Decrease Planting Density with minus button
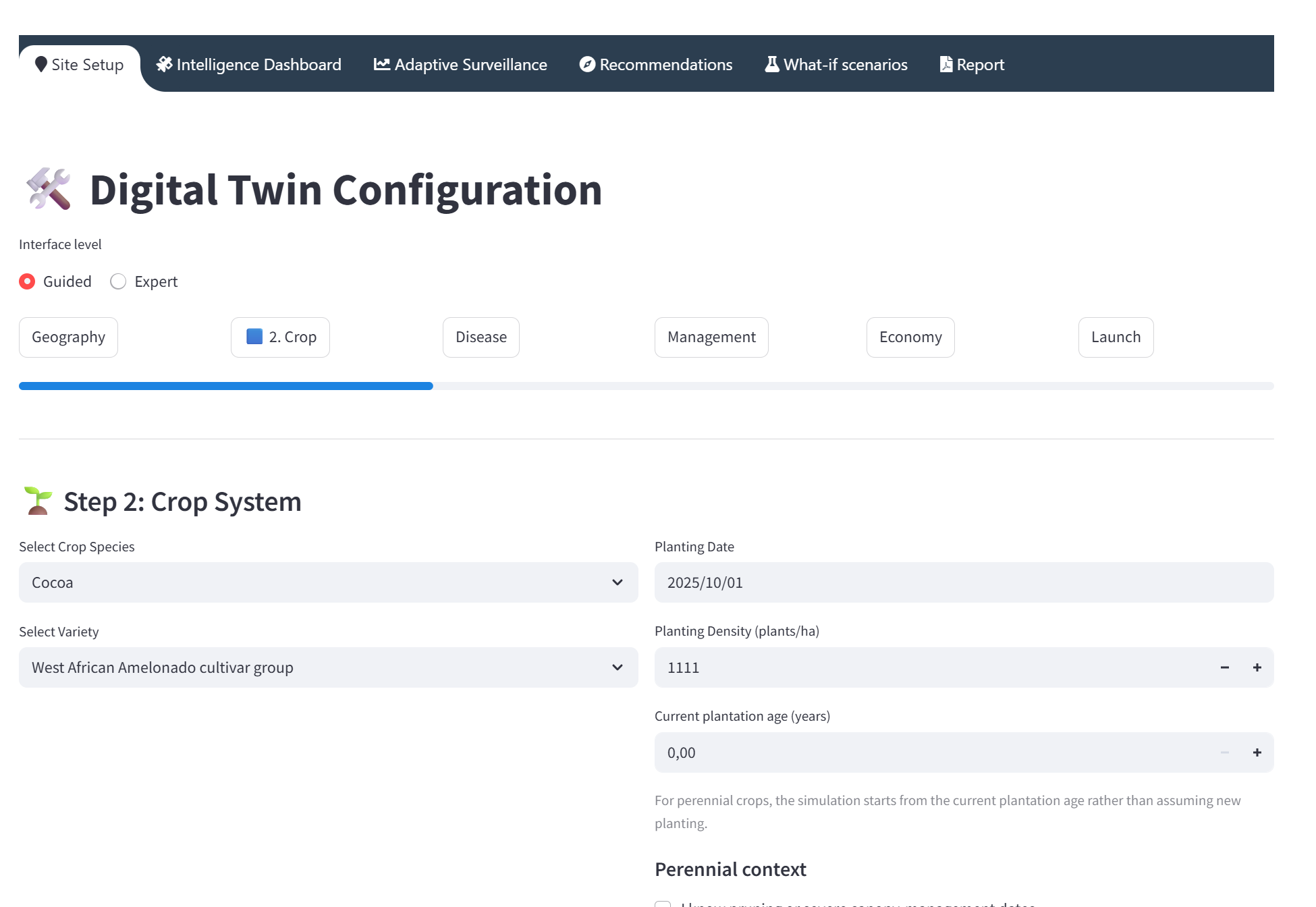The image size is (1316, 907). coord(1225,667)
